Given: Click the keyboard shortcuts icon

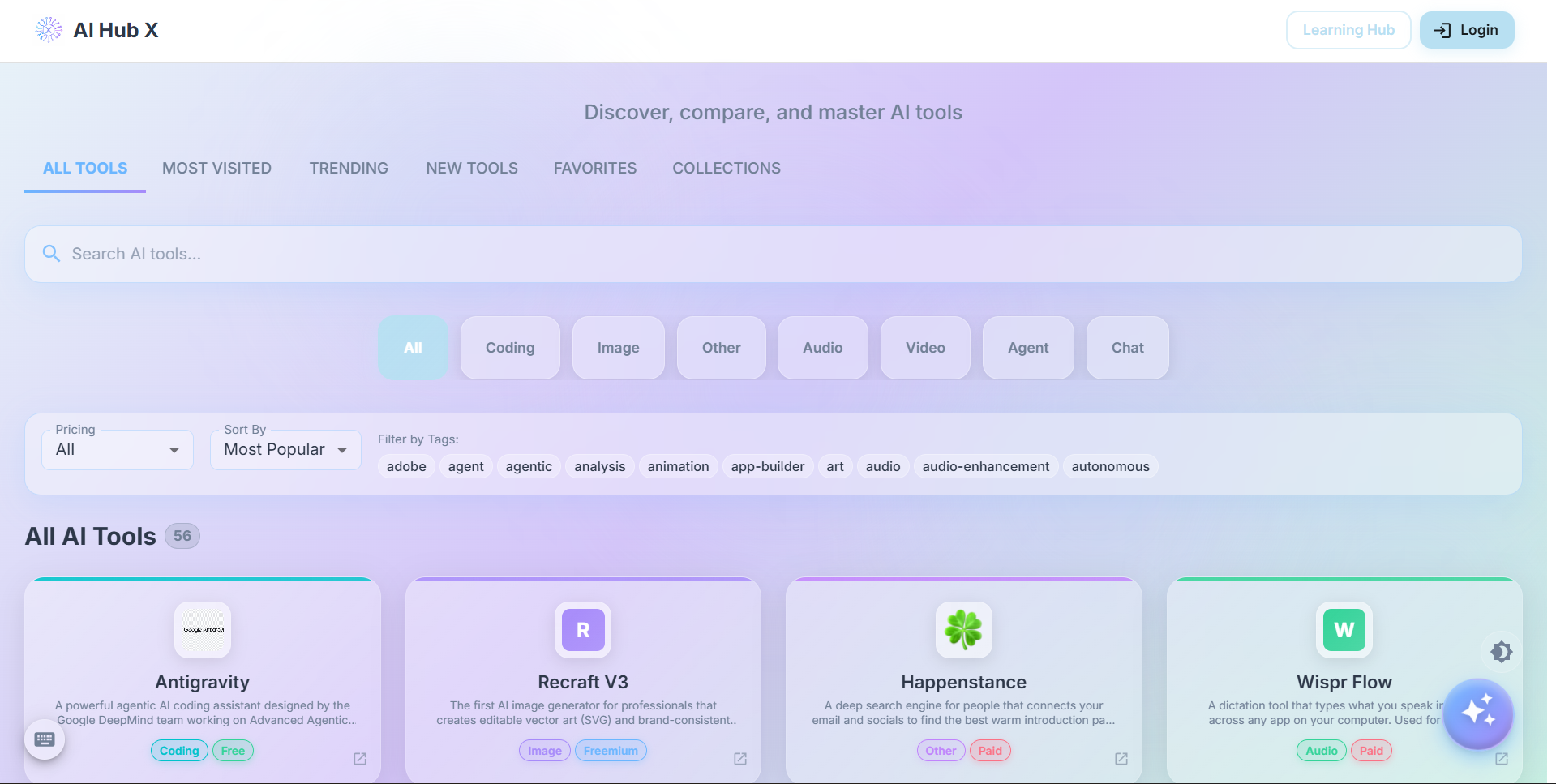Looking at the screenshot, I should (x=45, y=739).
